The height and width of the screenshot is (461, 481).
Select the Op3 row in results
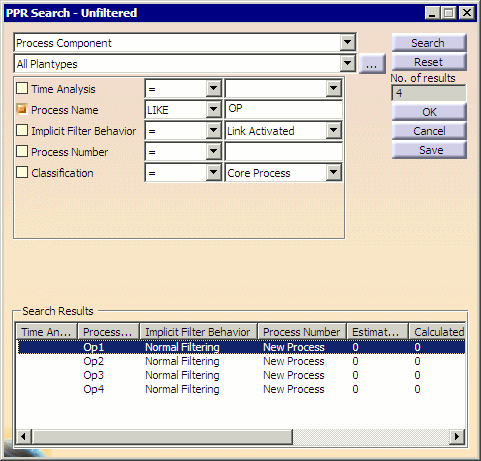(240, 375)
